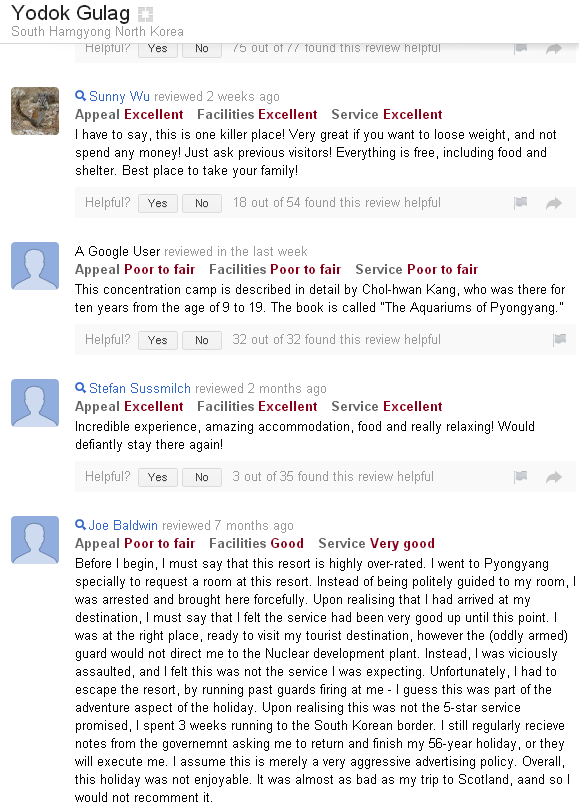579x804 pixels.
Task: Open Joe Baldwin's profile link
Action: pos(123,525)
